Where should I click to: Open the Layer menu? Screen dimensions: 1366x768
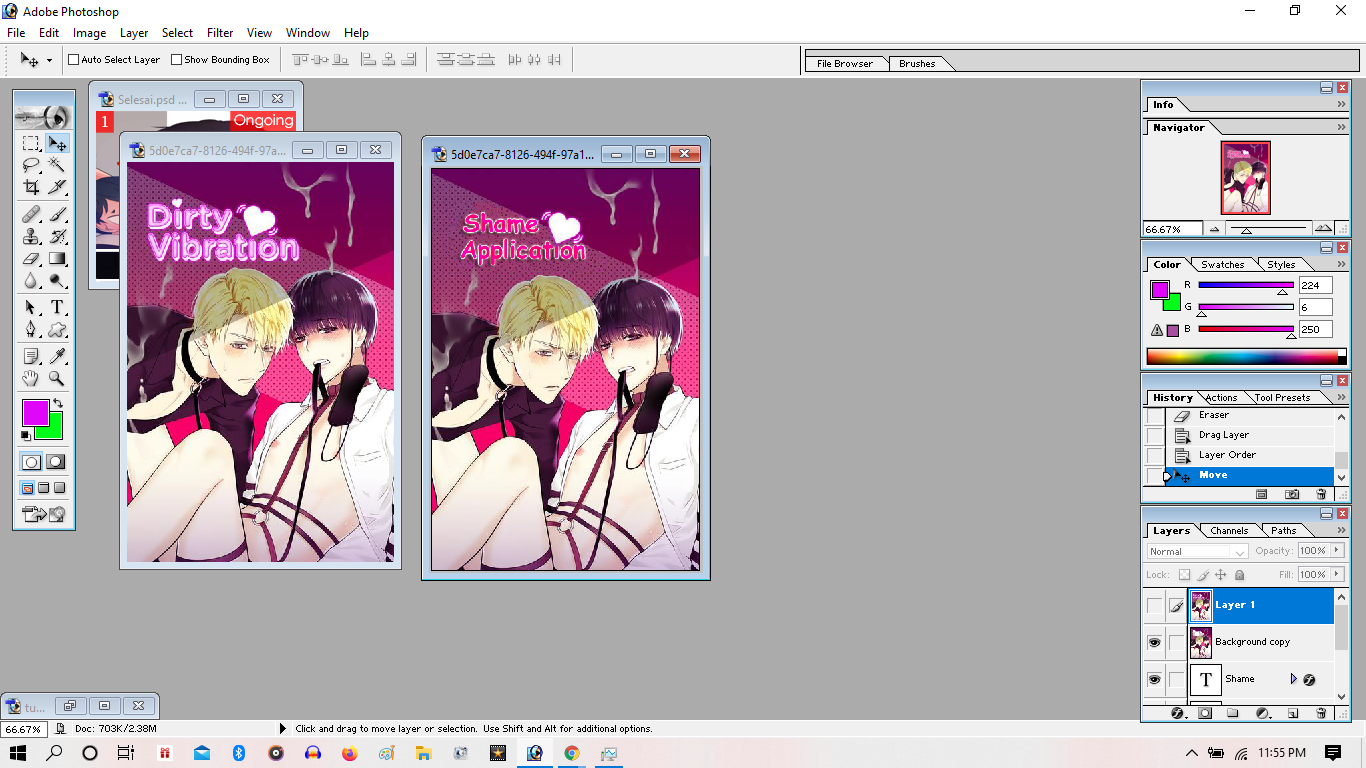(x=134, y=33)
